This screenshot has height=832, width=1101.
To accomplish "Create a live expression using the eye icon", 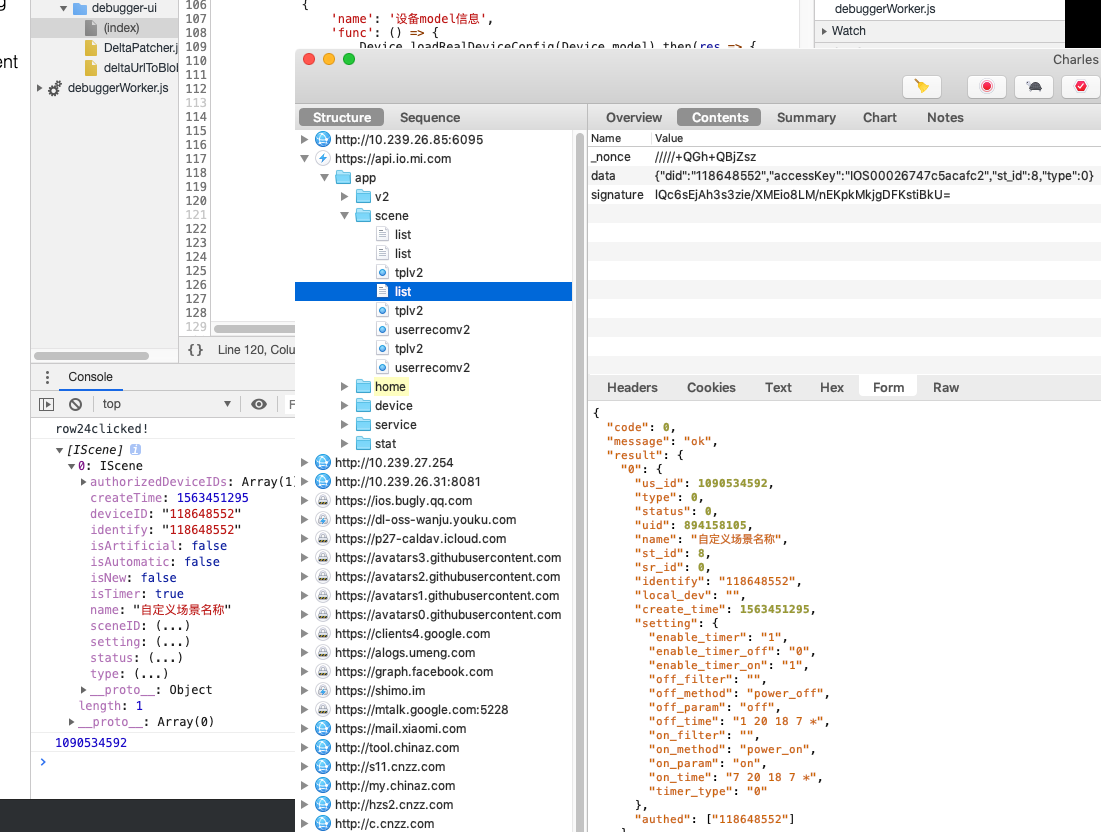I will click(259, 404).
